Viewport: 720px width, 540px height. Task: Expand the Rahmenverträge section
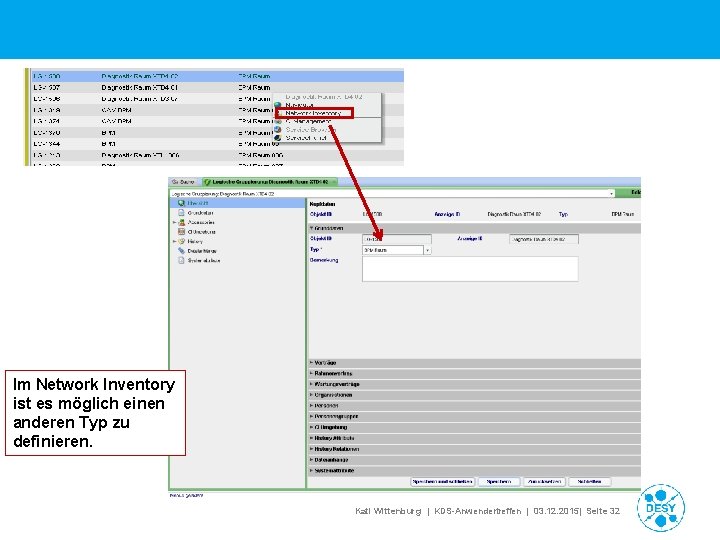(x=474, y=374)
